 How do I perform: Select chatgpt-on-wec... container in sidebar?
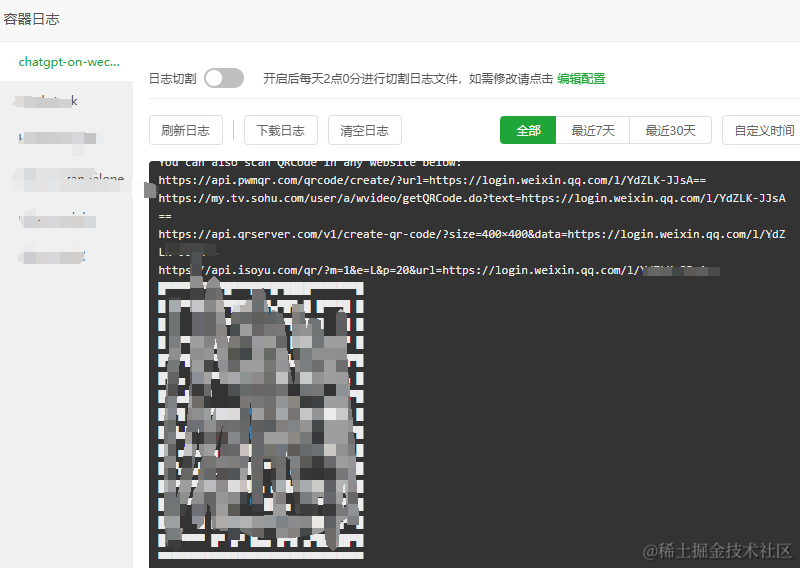[x=69, y=62]
